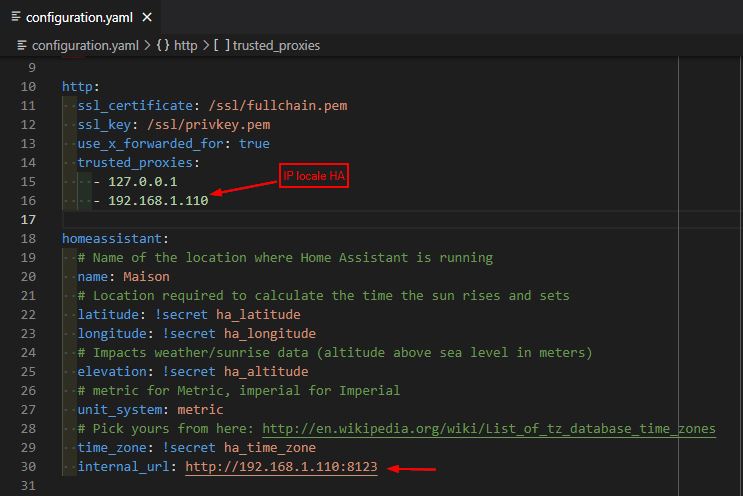Click the 'trusted_proxies' key in editor

point(135,162)
